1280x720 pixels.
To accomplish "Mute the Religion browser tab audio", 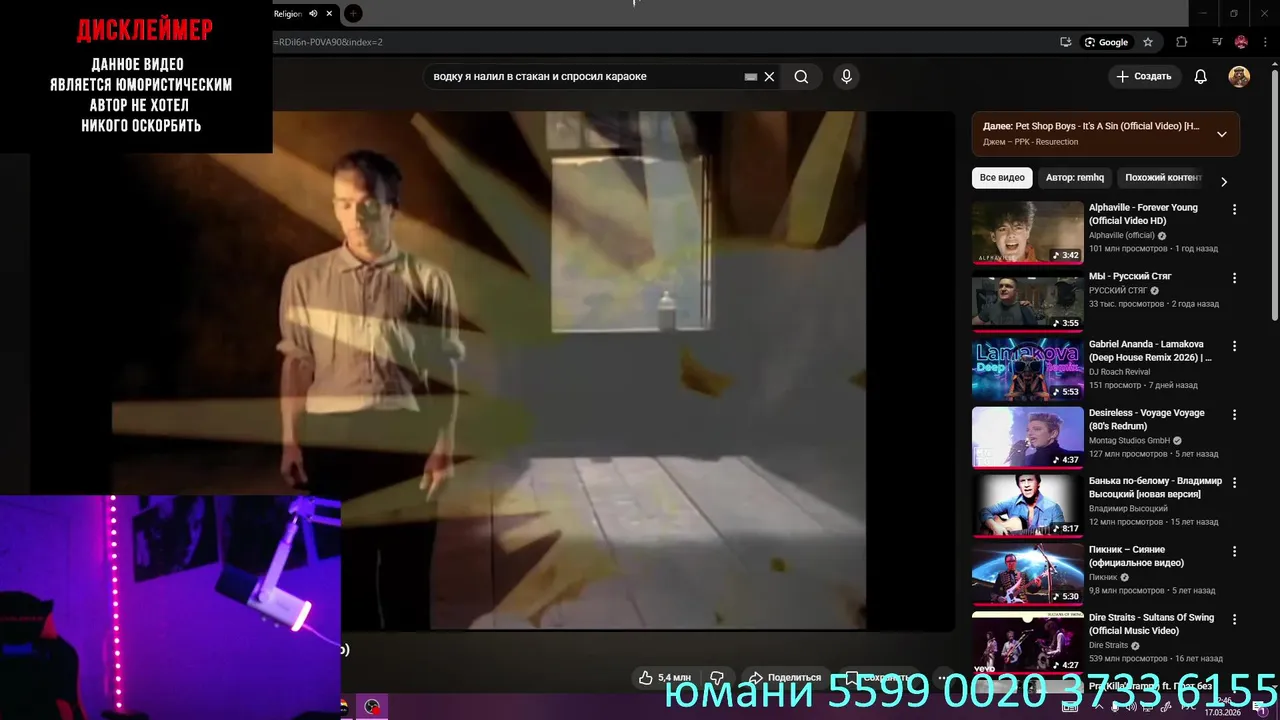I will [x=313, y=14].
